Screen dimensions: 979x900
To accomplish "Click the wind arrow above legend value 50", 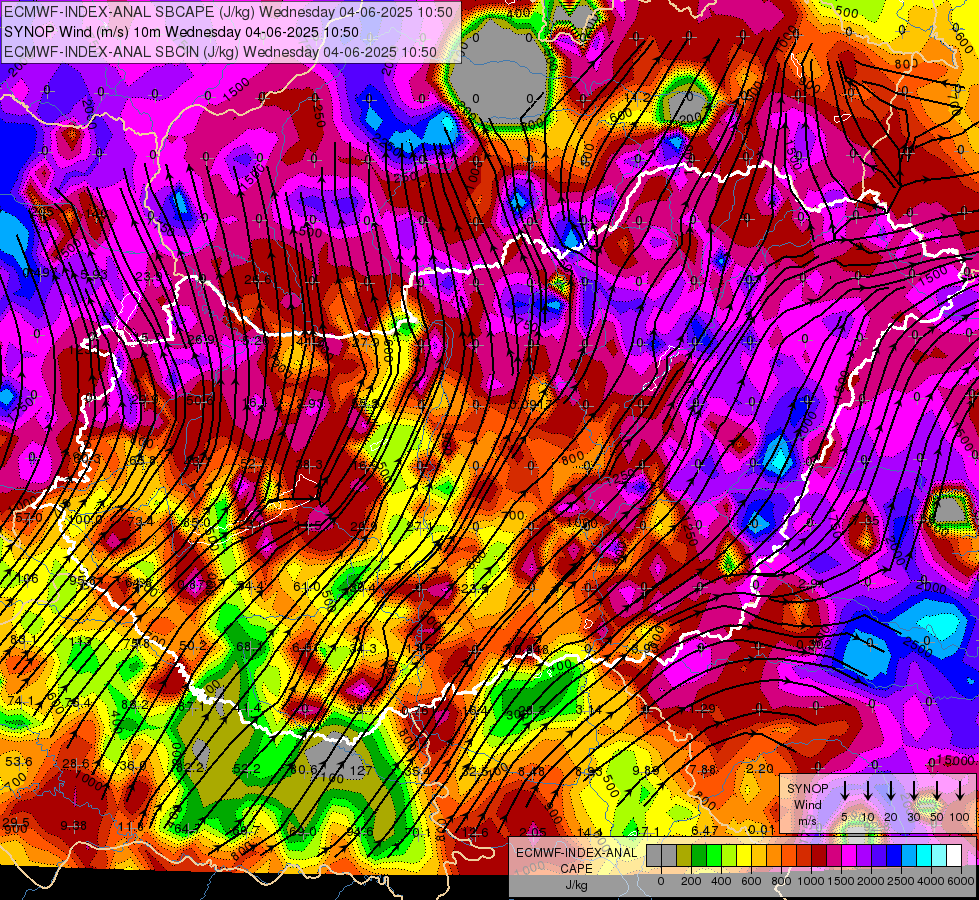I will tap(937, 791).
